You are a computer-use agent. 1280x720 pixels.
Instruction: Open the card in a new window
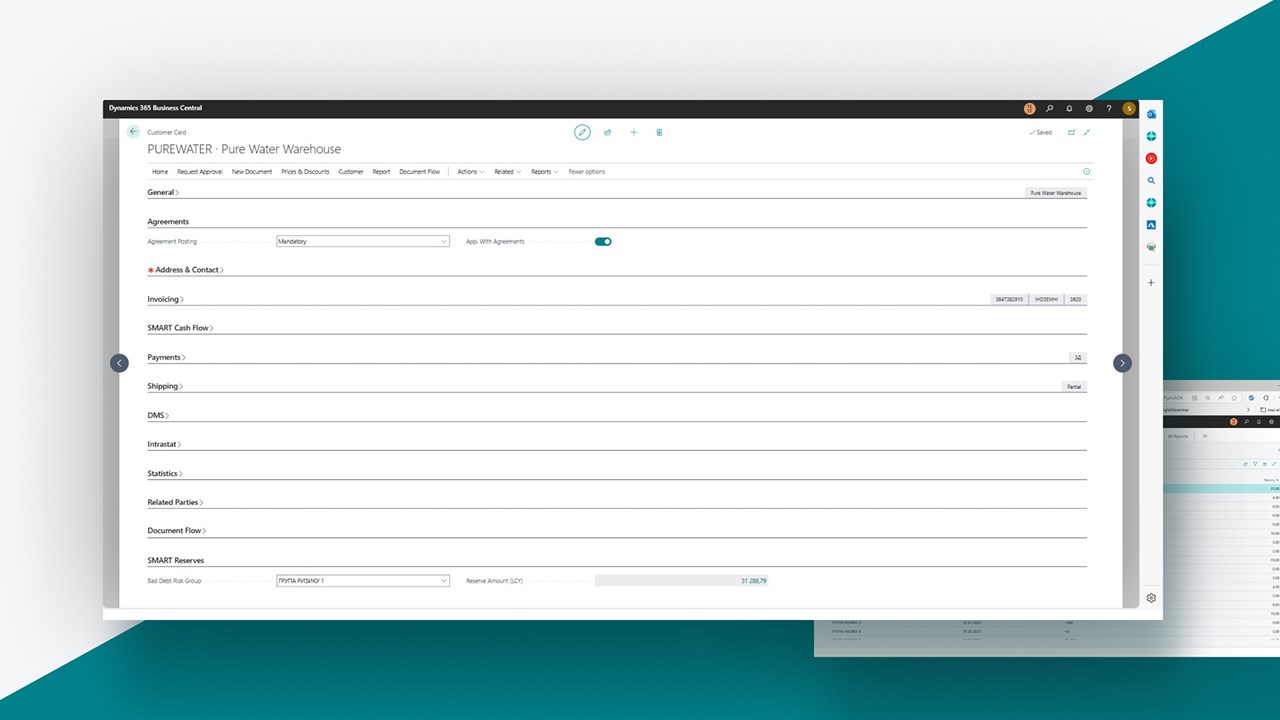1071,132
